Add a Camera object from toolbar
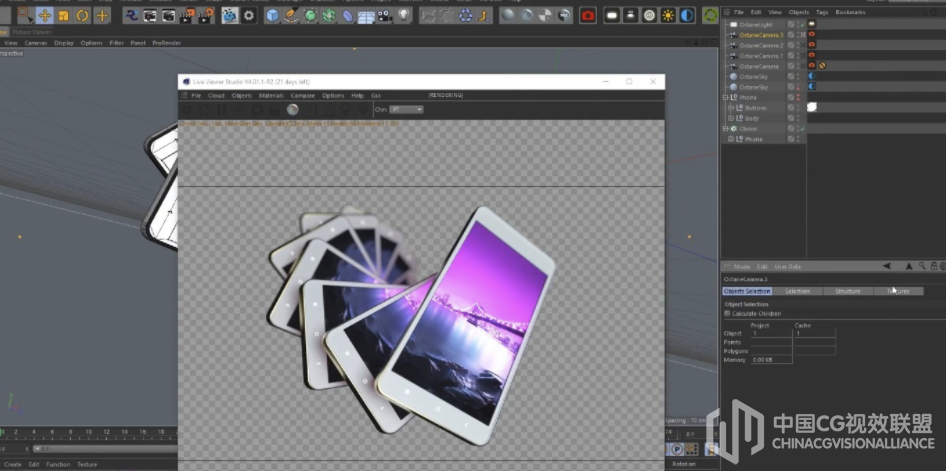Viewport: 946px width, 471px height. coord(384,16)
